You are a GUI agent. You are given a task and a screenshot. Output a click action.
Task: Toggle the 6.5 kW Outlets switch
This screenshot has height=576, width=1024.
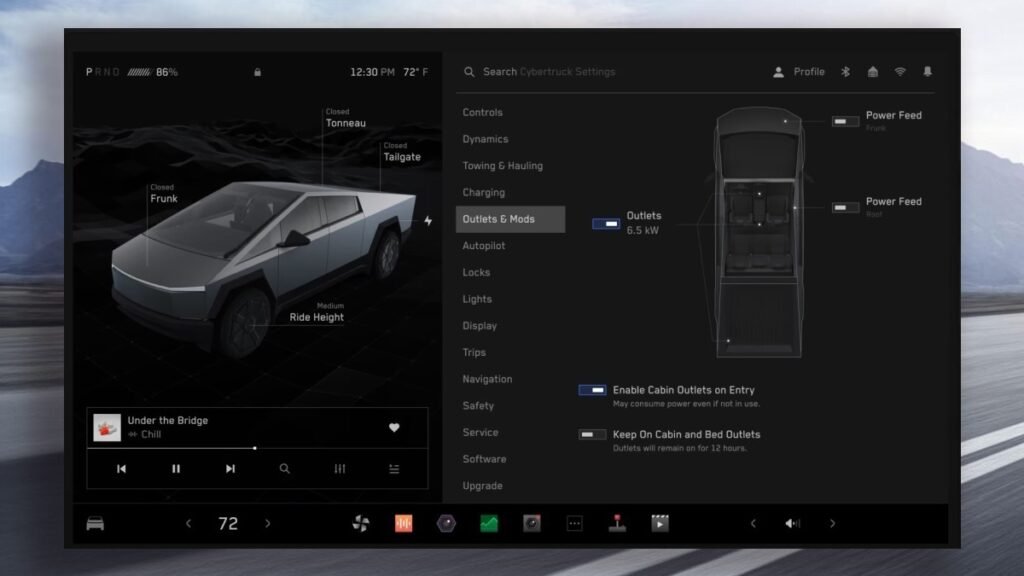pos(606,224)
